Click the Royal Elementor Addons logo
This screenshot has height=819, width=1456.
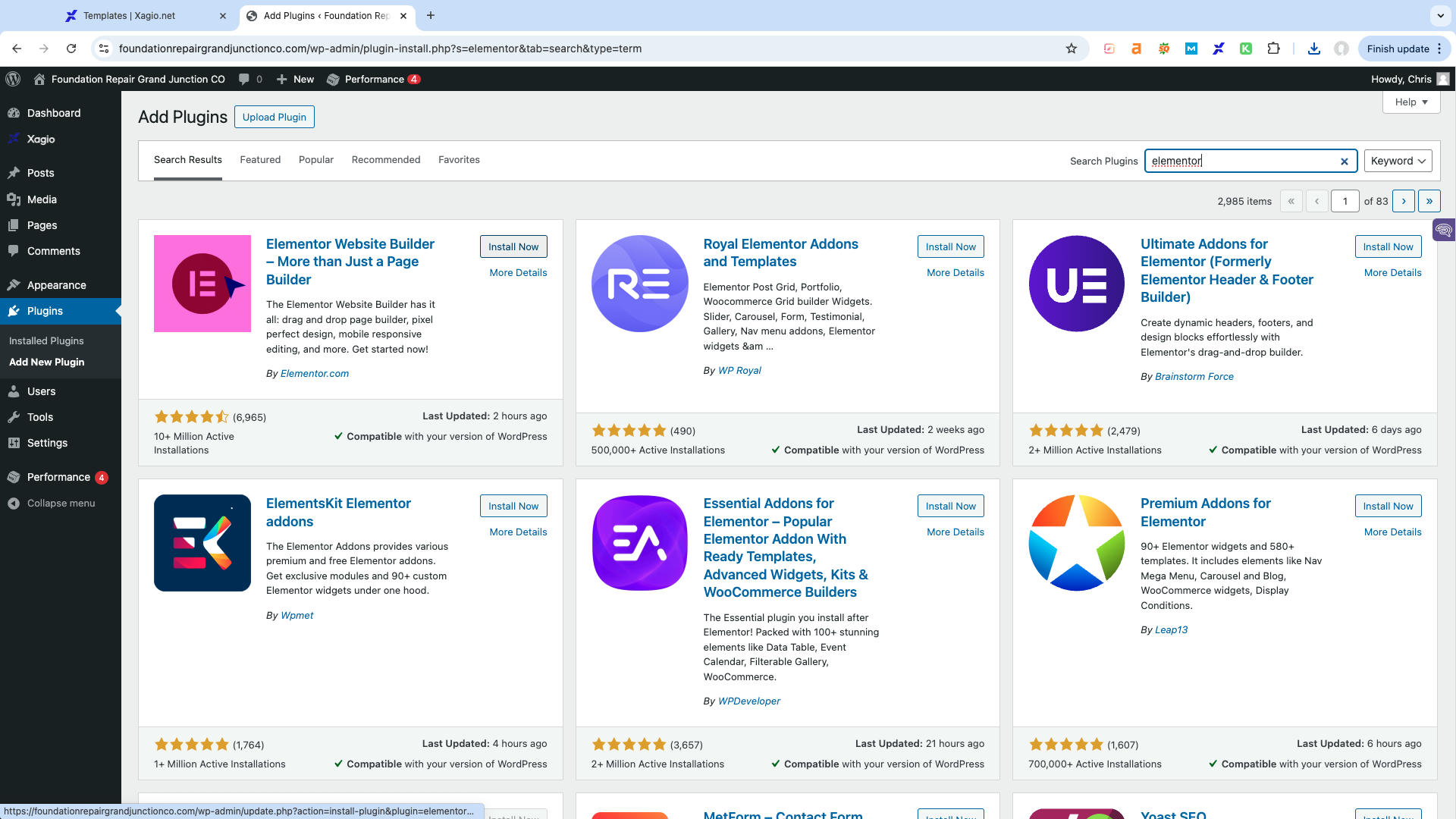click(x=640, y=284)
